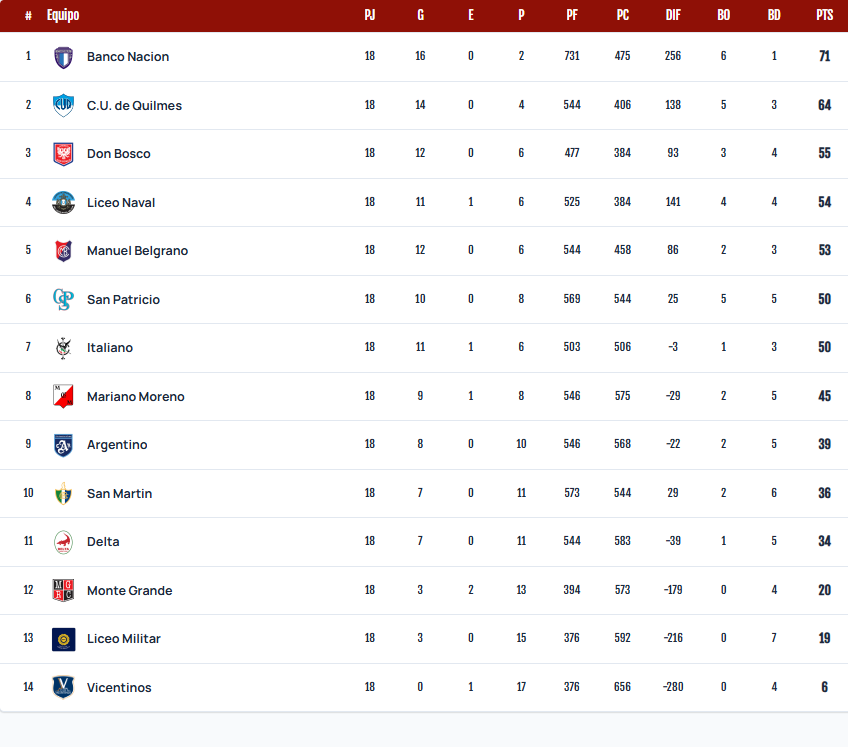Click the C.U. de Quilmes crest icon
The height and width of the screenshot is (747, 848).
click(x=63, y=105)
